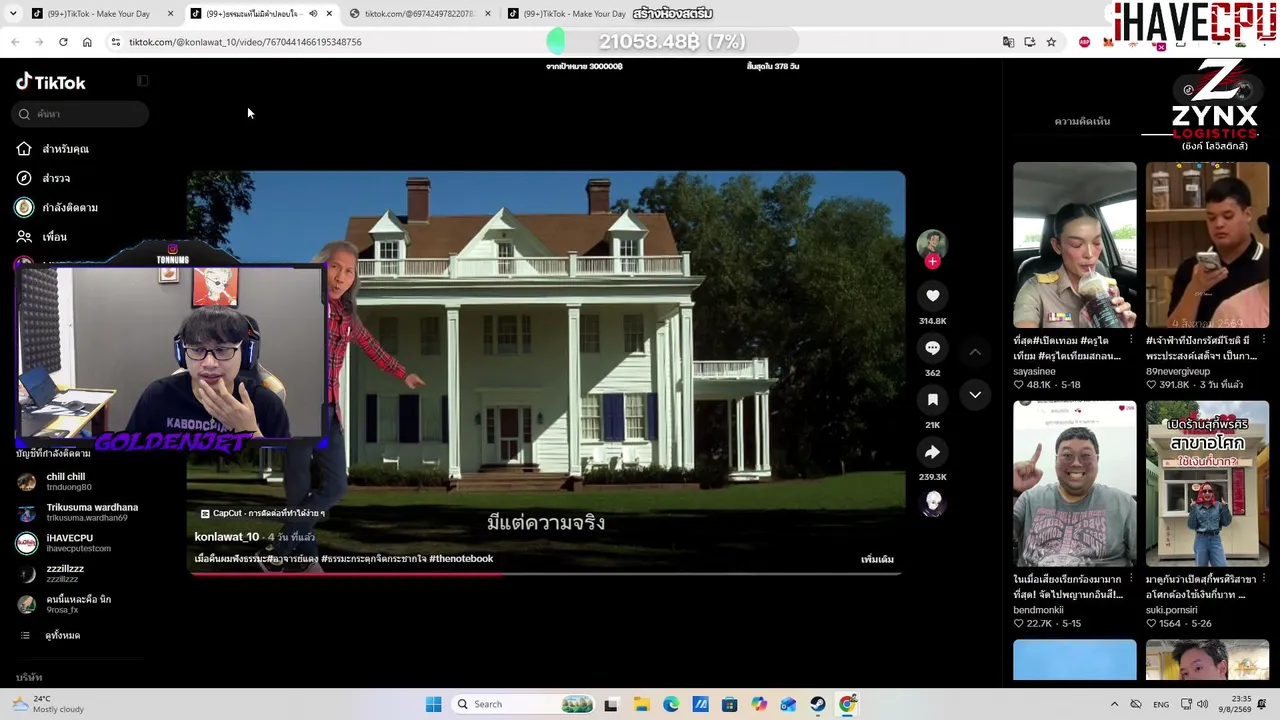Reload the current page

[63, 42]
